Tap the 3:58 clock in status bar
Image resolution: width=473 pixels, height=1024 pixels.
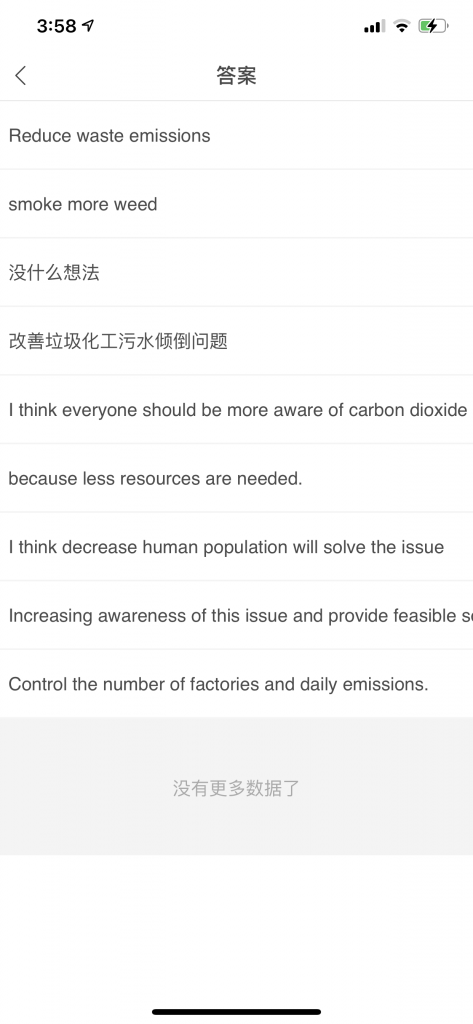57,26
